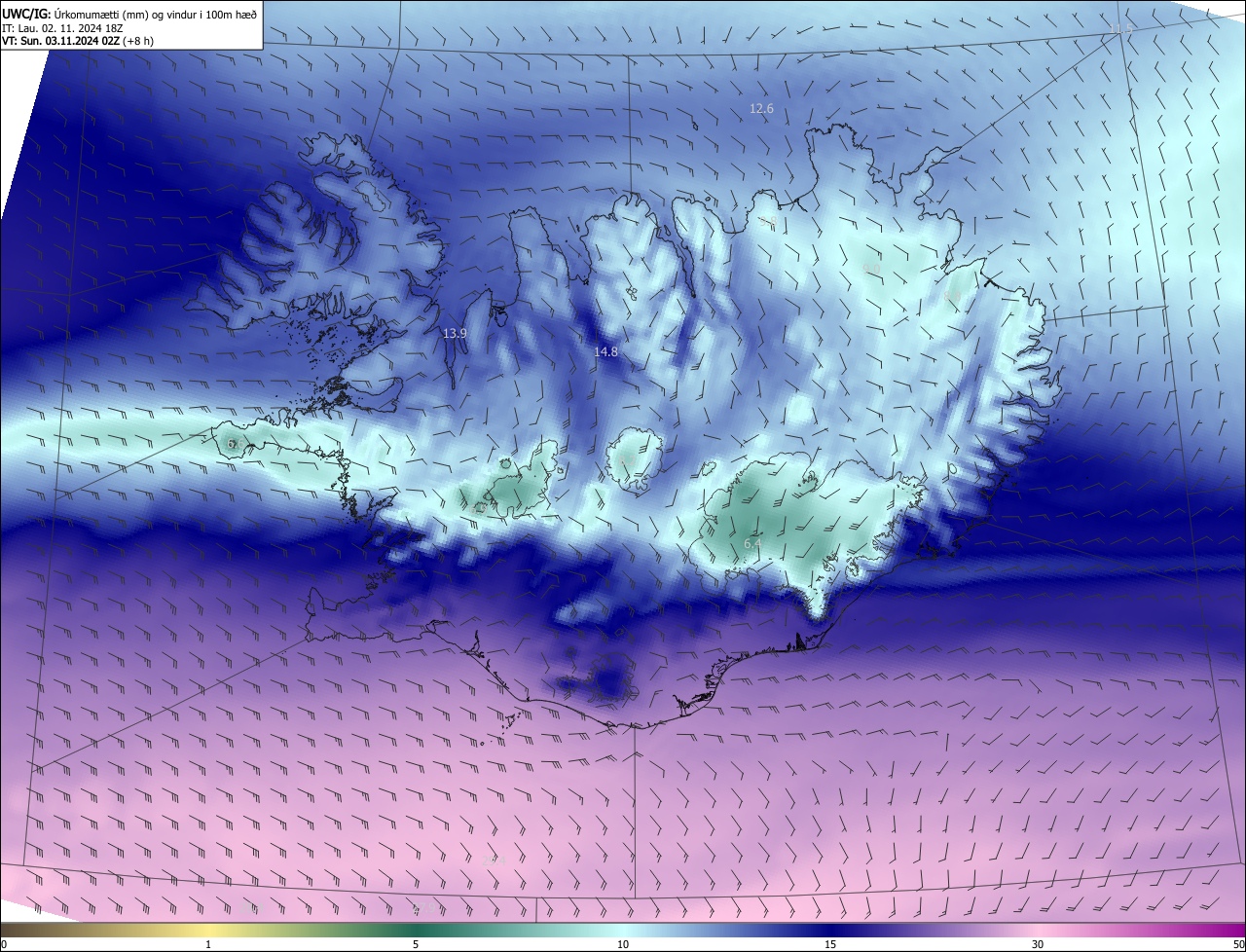Click the title text "Úrkomumætti (mm) og vindur i 100m hæð"
Viewport: 1246px width, 952px height.
[155, 13]
